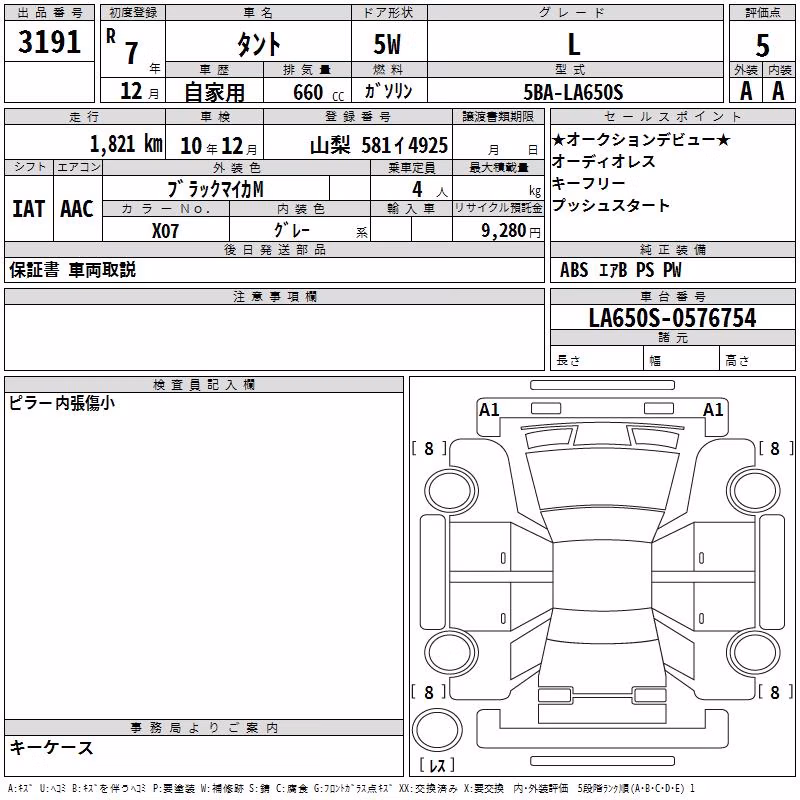Image resolution: width=800 pixels, height=800 pixels.
Task: Click the grade value L
Action: coord(574,44)
